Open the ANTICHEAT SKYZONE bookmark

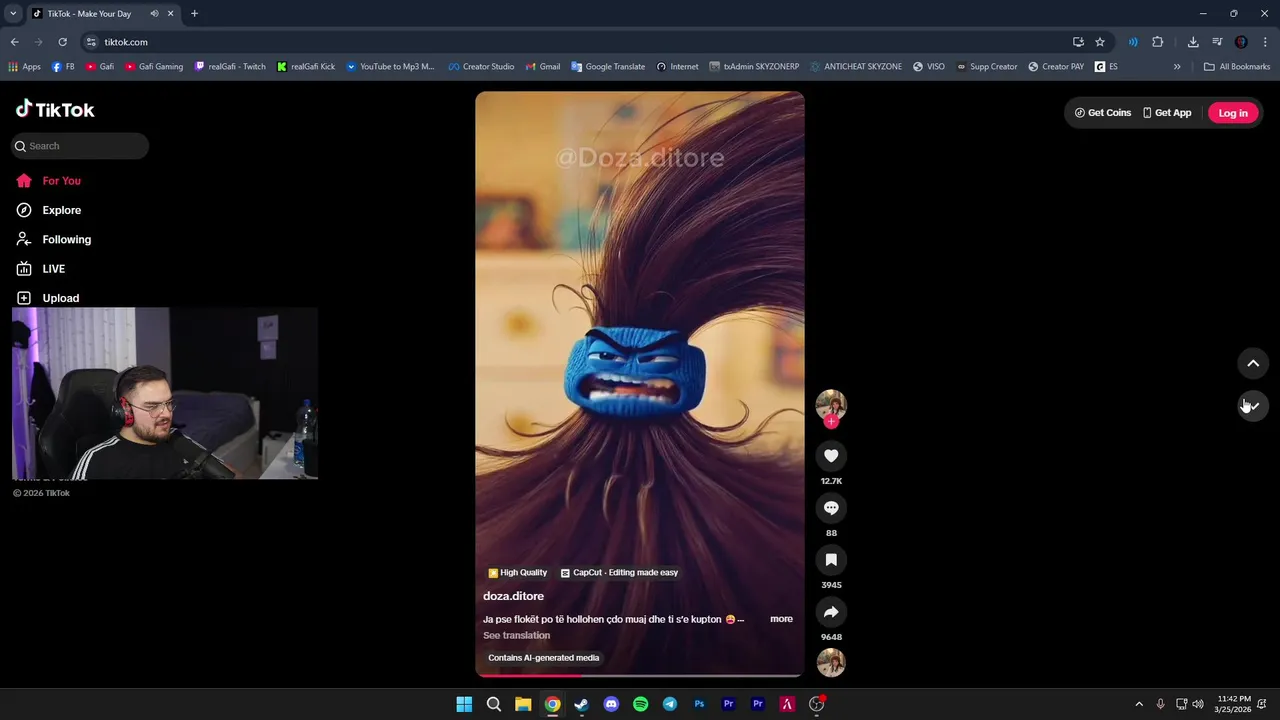coord(855,67)
